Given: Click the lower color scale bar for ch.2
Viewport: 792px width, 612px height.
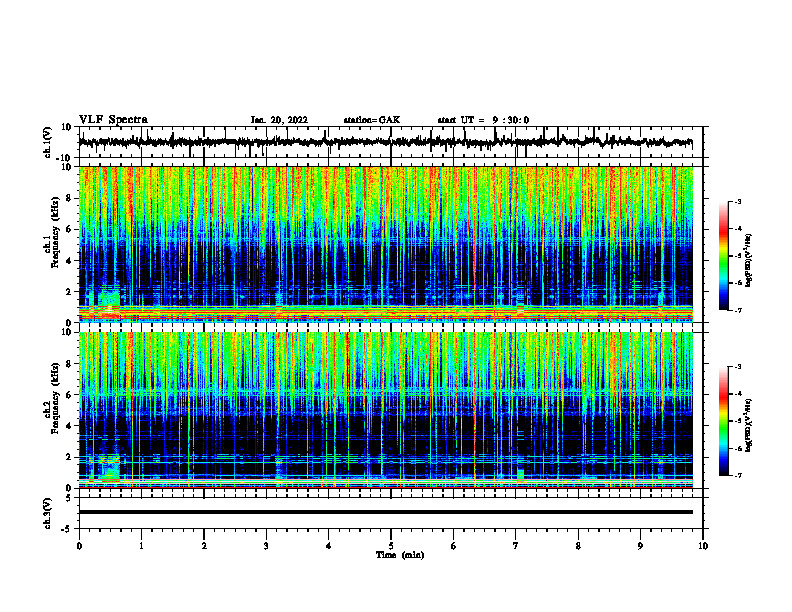Looking at the screenshot, I should click(x=724, y=421).
